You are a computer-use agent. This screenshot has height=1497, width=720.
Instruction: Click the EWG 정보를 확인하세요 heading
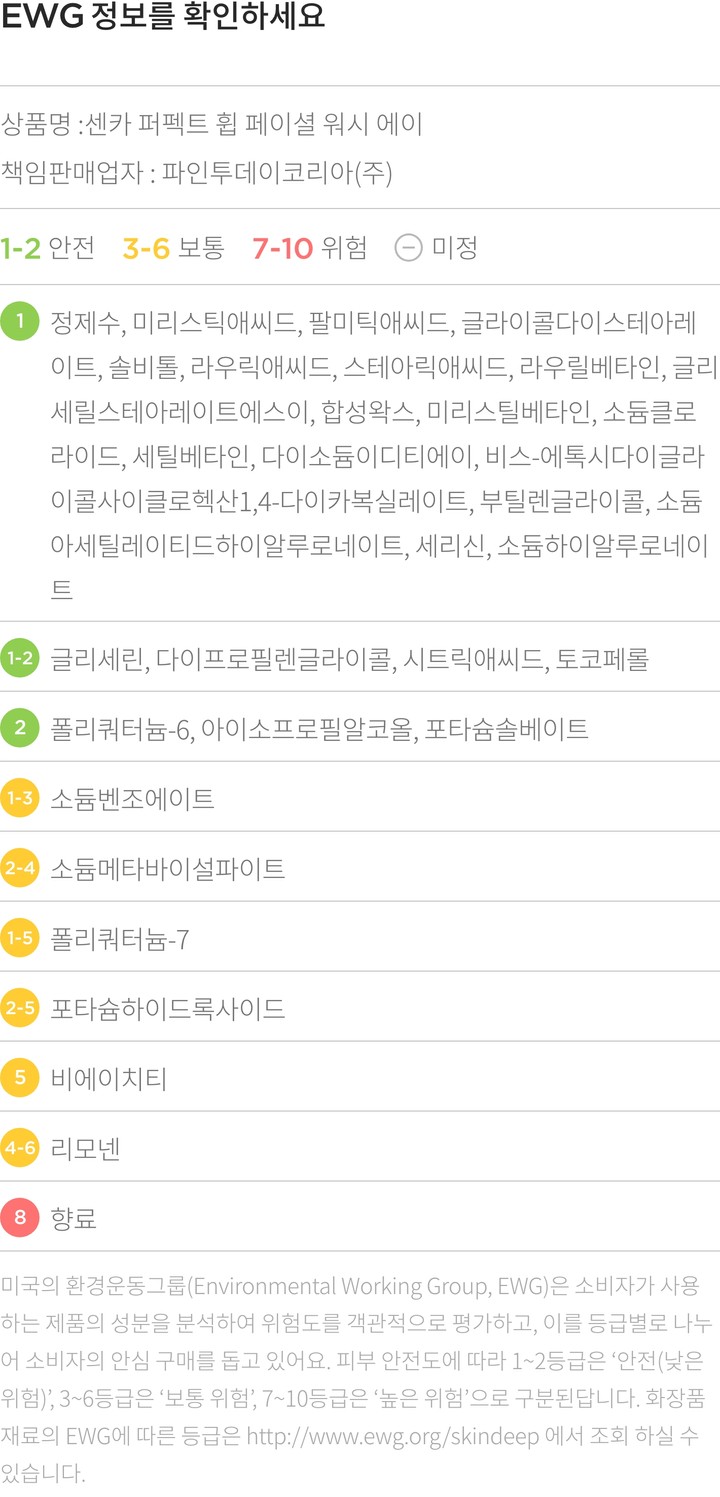(164, 20)
